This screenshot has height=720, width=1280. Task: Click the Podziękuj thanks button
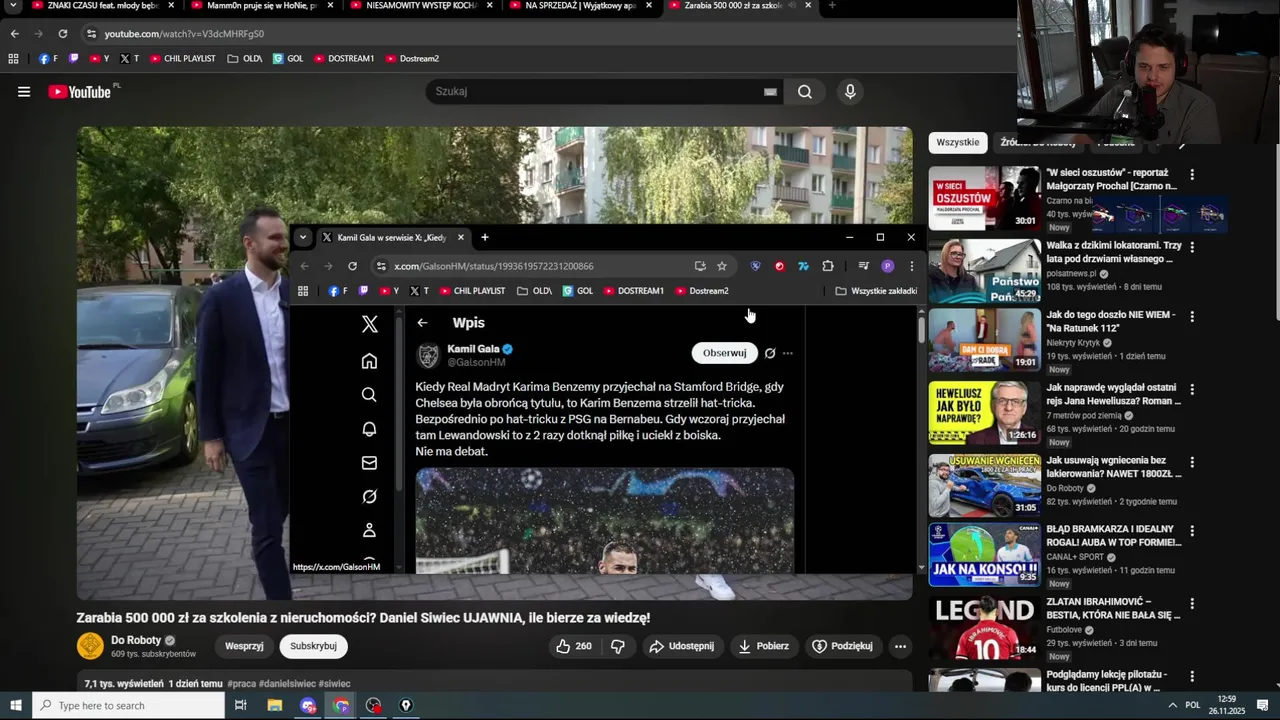[x=842, y=646]
